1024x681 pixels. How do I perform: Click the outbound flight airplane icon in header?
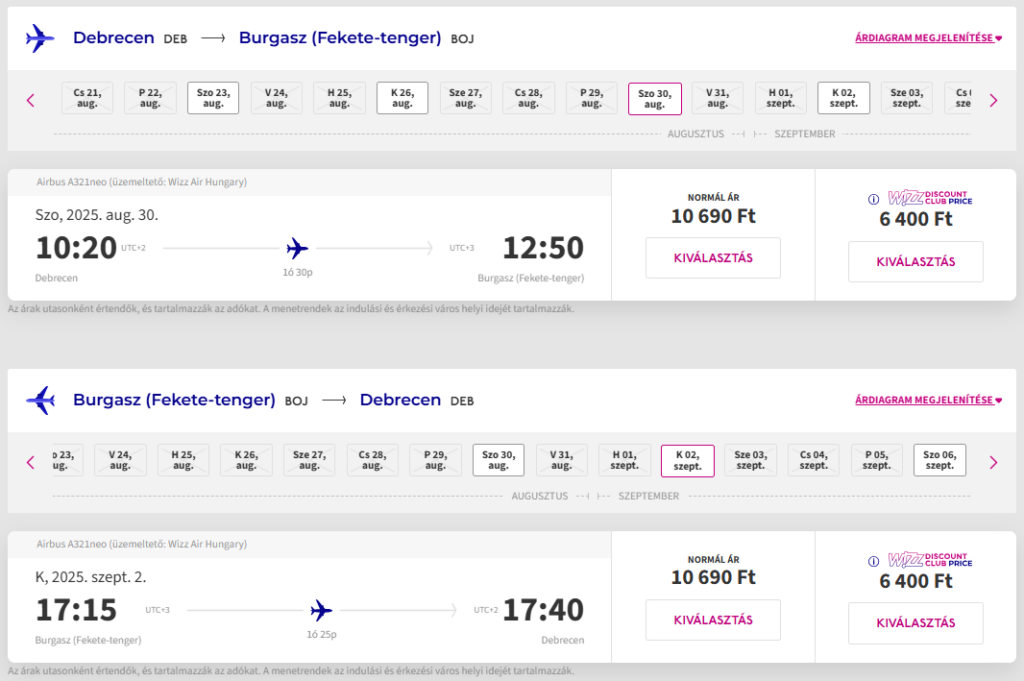[40, 39]
